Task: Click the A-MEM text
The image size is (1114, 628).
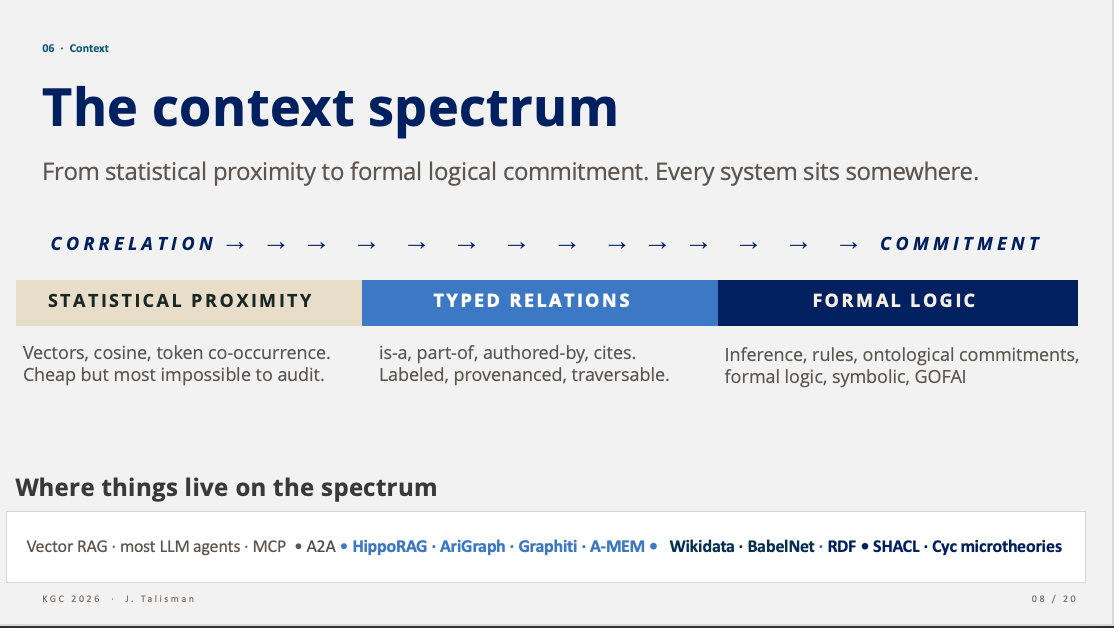Action: click(617, 546)
